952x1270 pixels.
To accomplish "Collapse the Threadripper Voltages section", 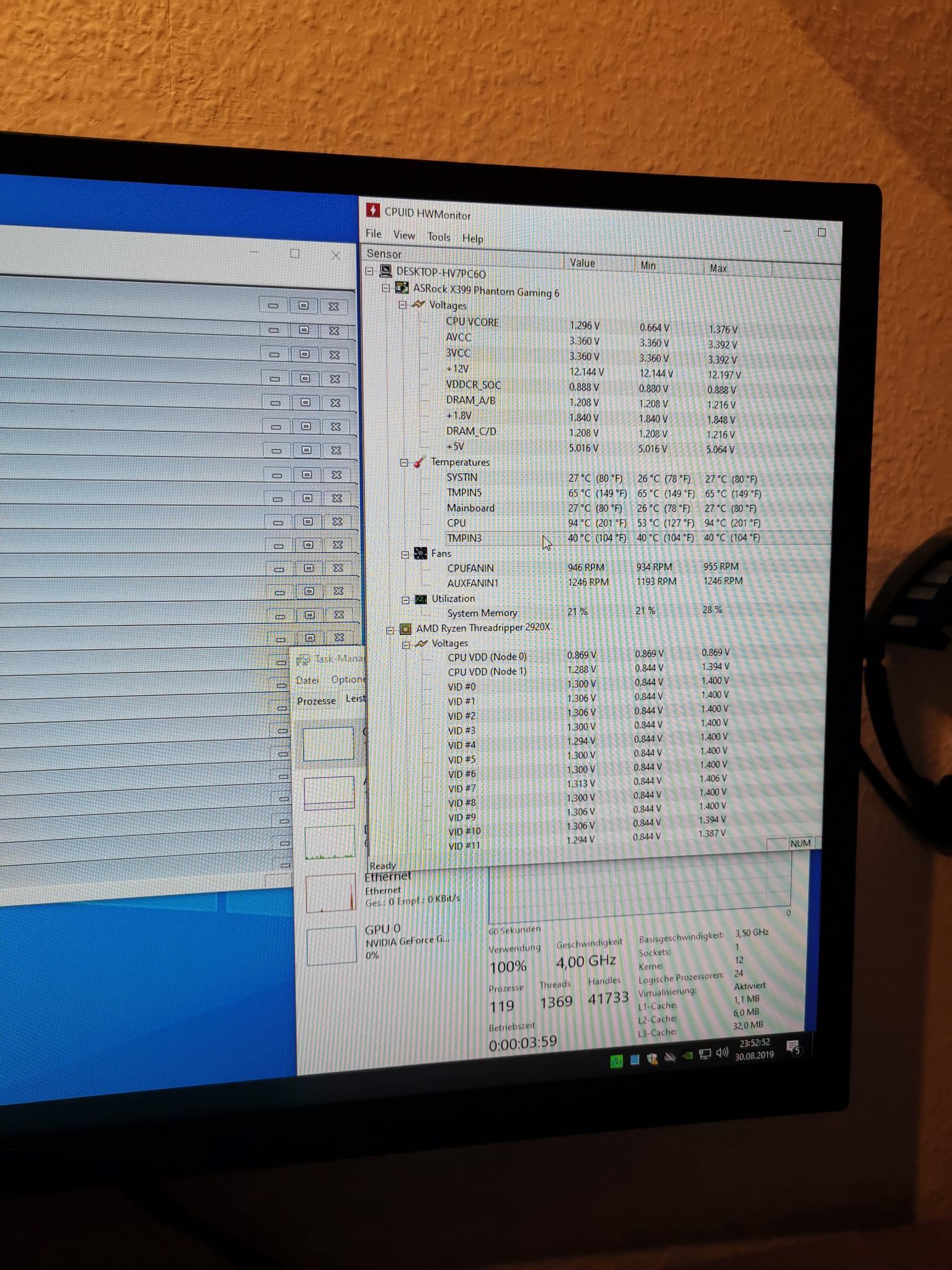I will (406, 645).
